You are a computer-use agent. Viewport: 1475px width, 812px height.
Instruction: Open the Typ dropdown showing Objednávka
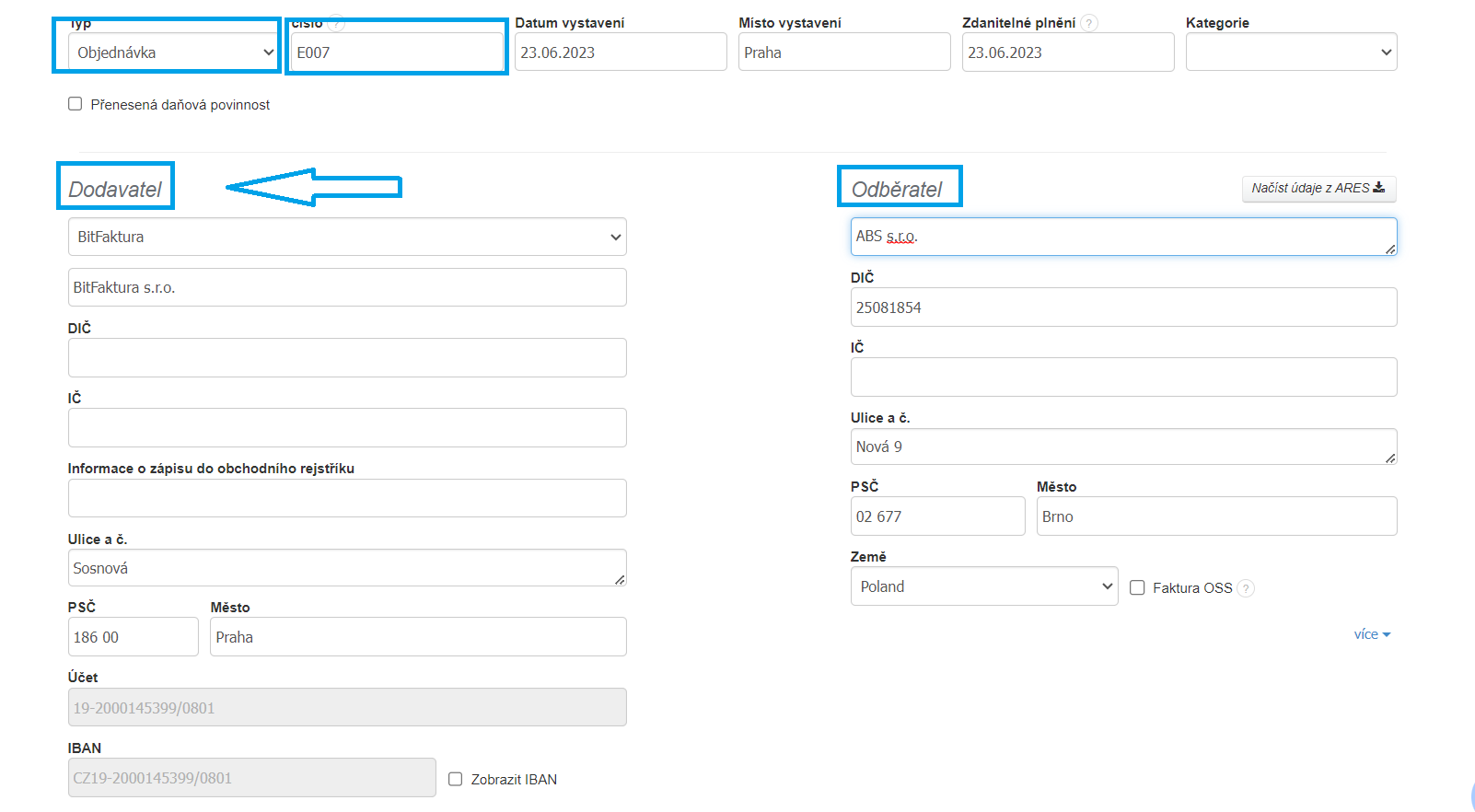[x=173, y=52]
